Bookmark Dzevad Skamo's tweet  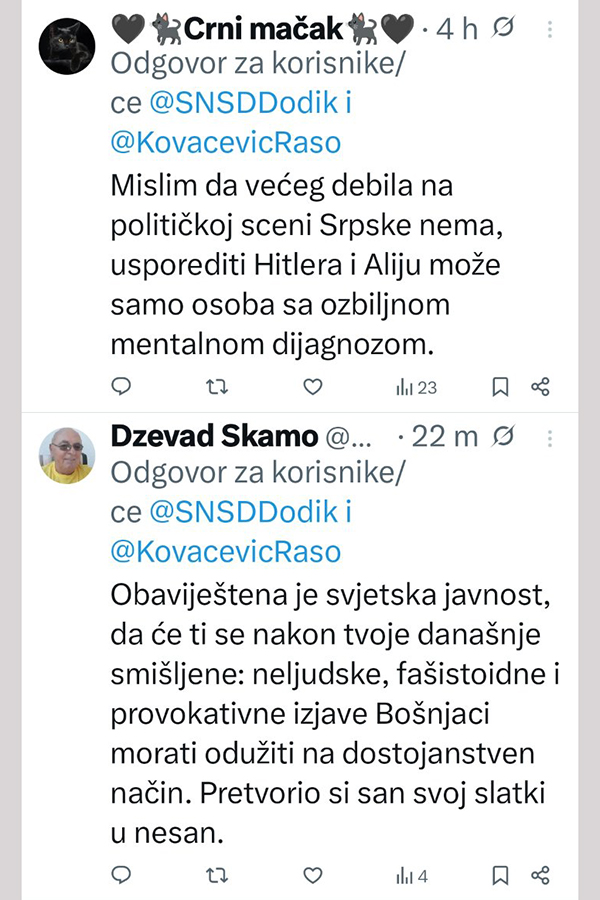(x=502, y=876)
